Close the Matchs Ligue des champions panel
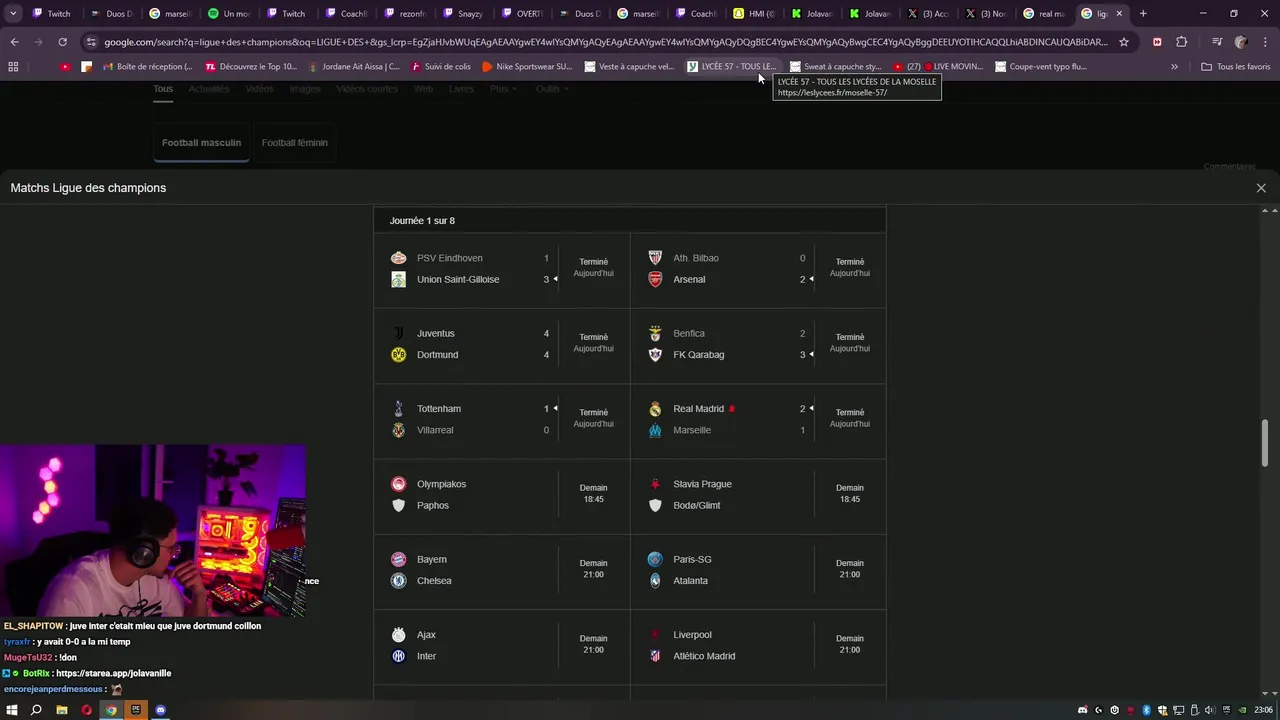The image size is (1280, 720). tap(1261, 188)
